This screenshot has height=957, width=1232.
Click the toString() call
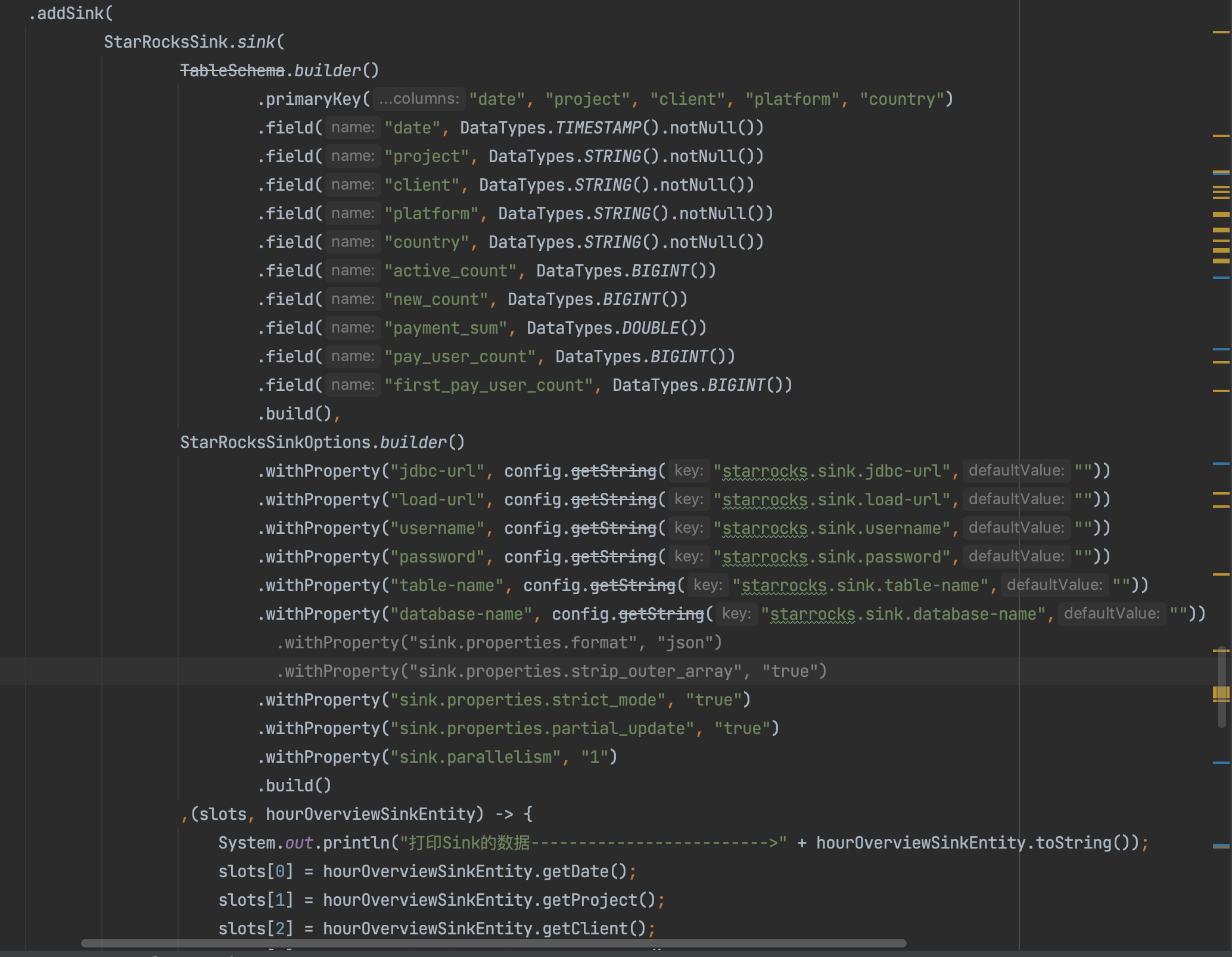[1083, 843]
